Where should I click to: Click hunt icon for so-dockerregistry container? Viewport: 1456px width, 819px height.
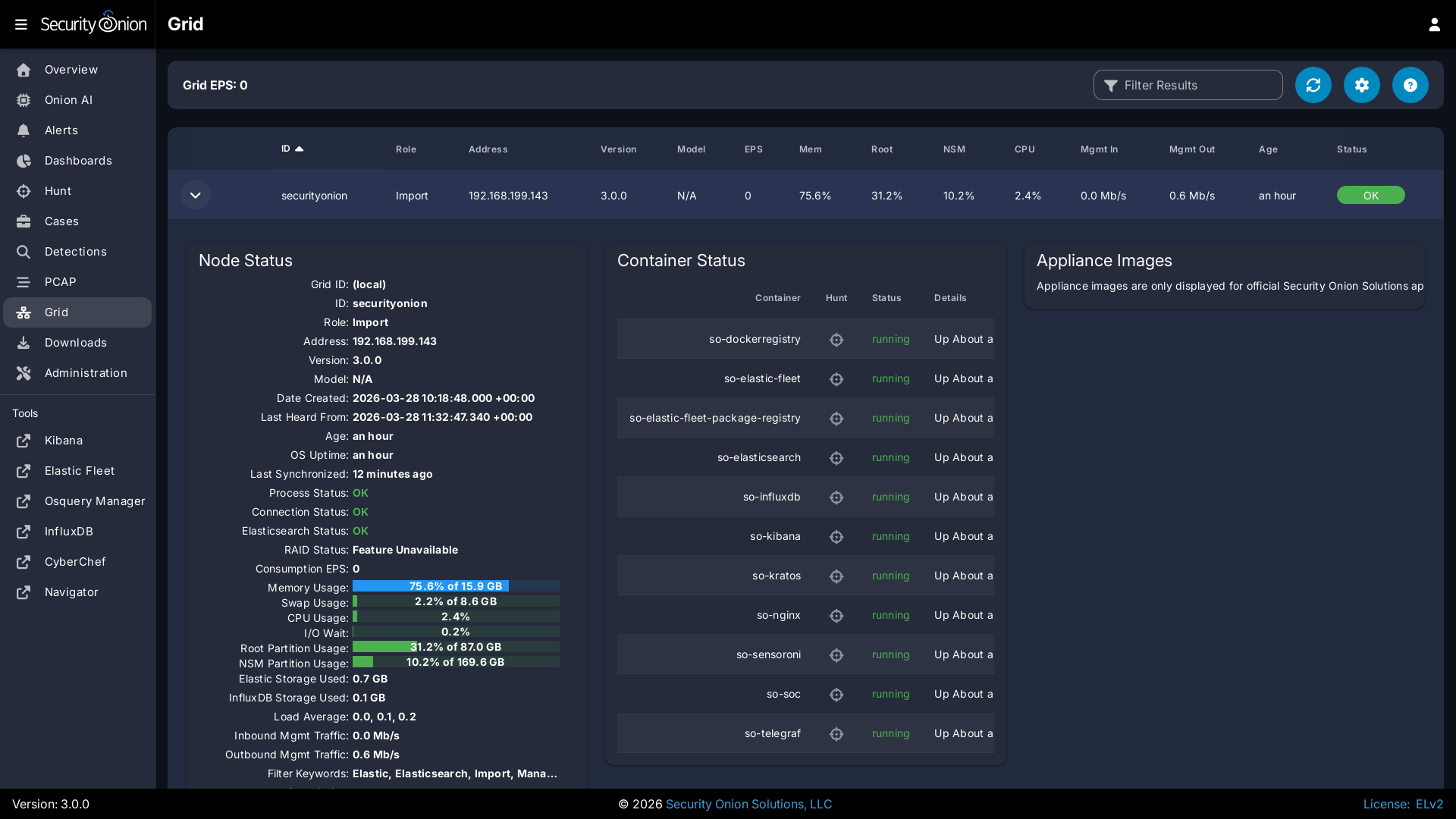click(836, 340)
